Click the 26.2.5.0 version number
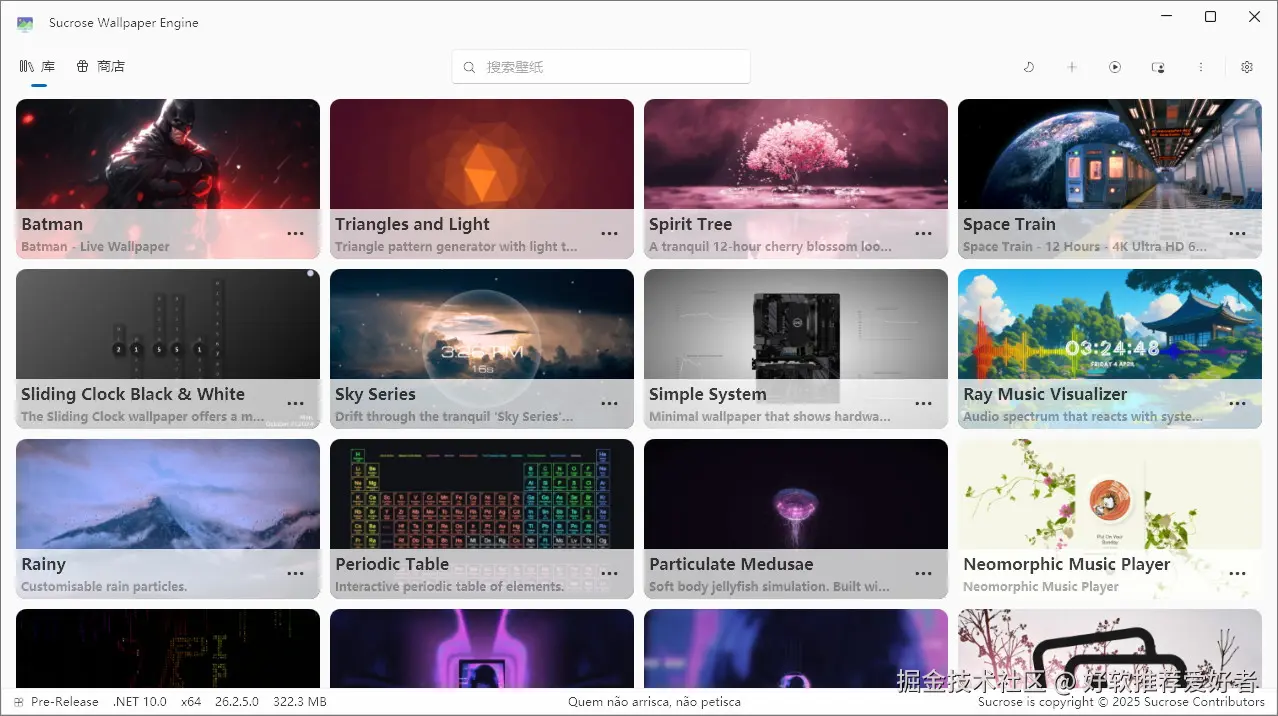The width and height of the screenshot is (1278, 716). pyautogui.click(x=236, y=702)
